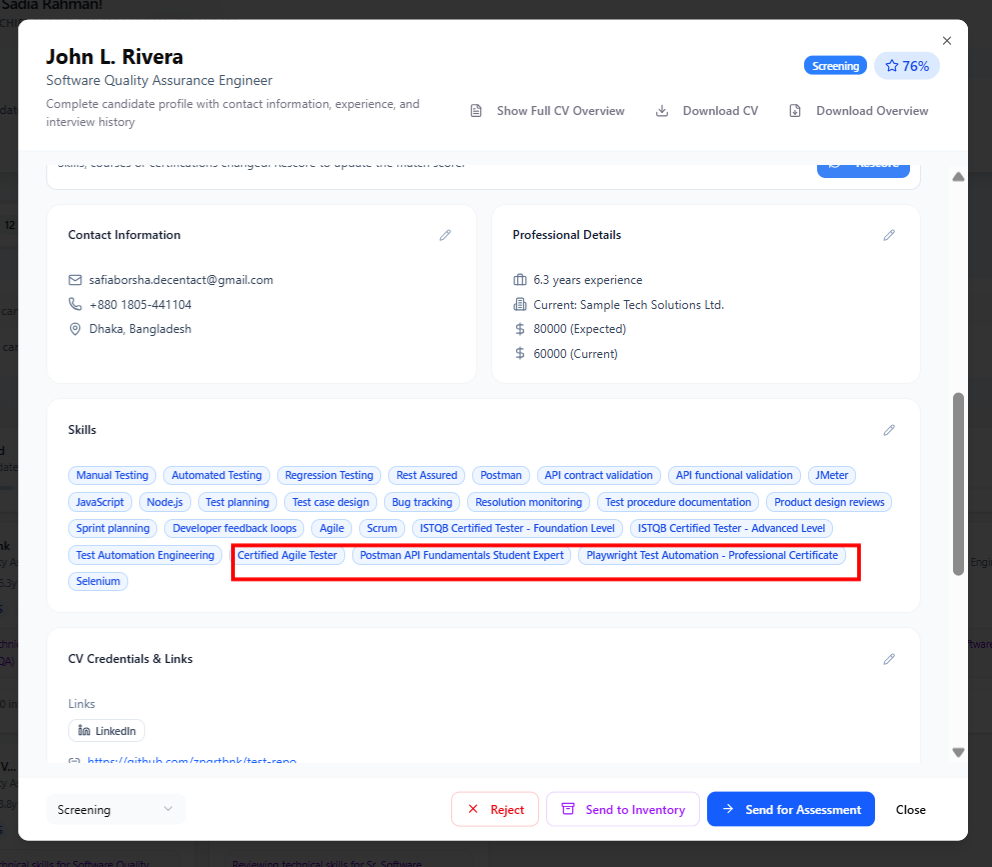Click the location pin icon for Dhaka
Viewport: 992px width, 867px height.
click(75, 329)
